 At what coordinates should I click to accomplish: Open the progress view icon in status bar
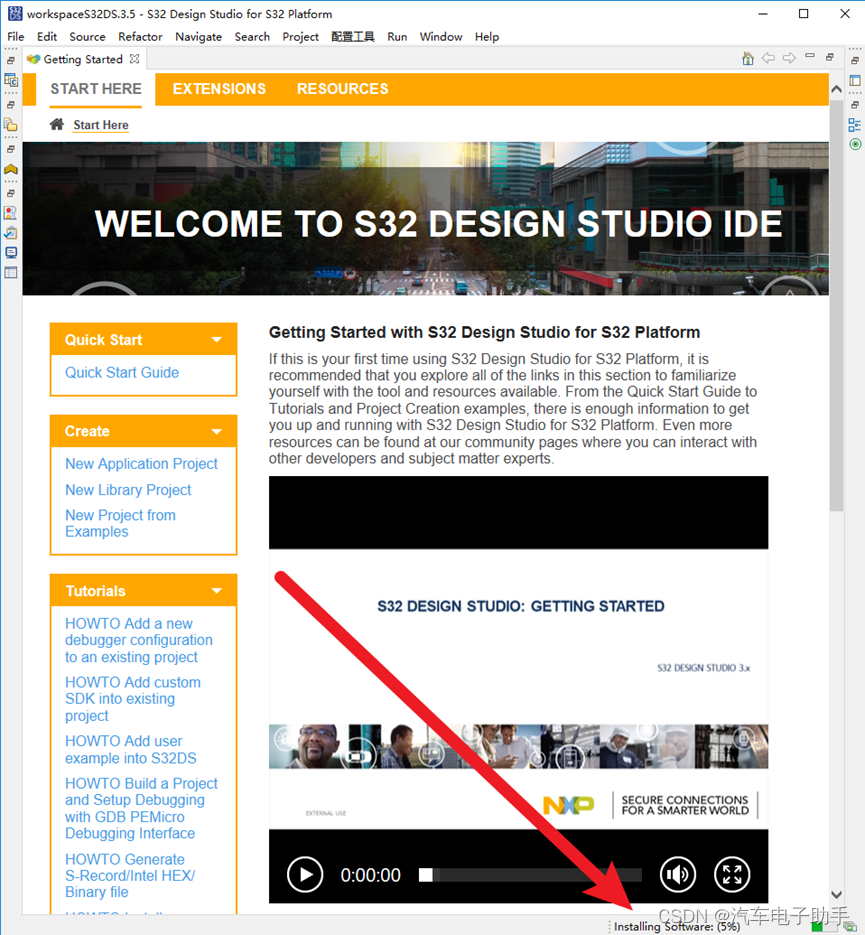click(849, 927)
